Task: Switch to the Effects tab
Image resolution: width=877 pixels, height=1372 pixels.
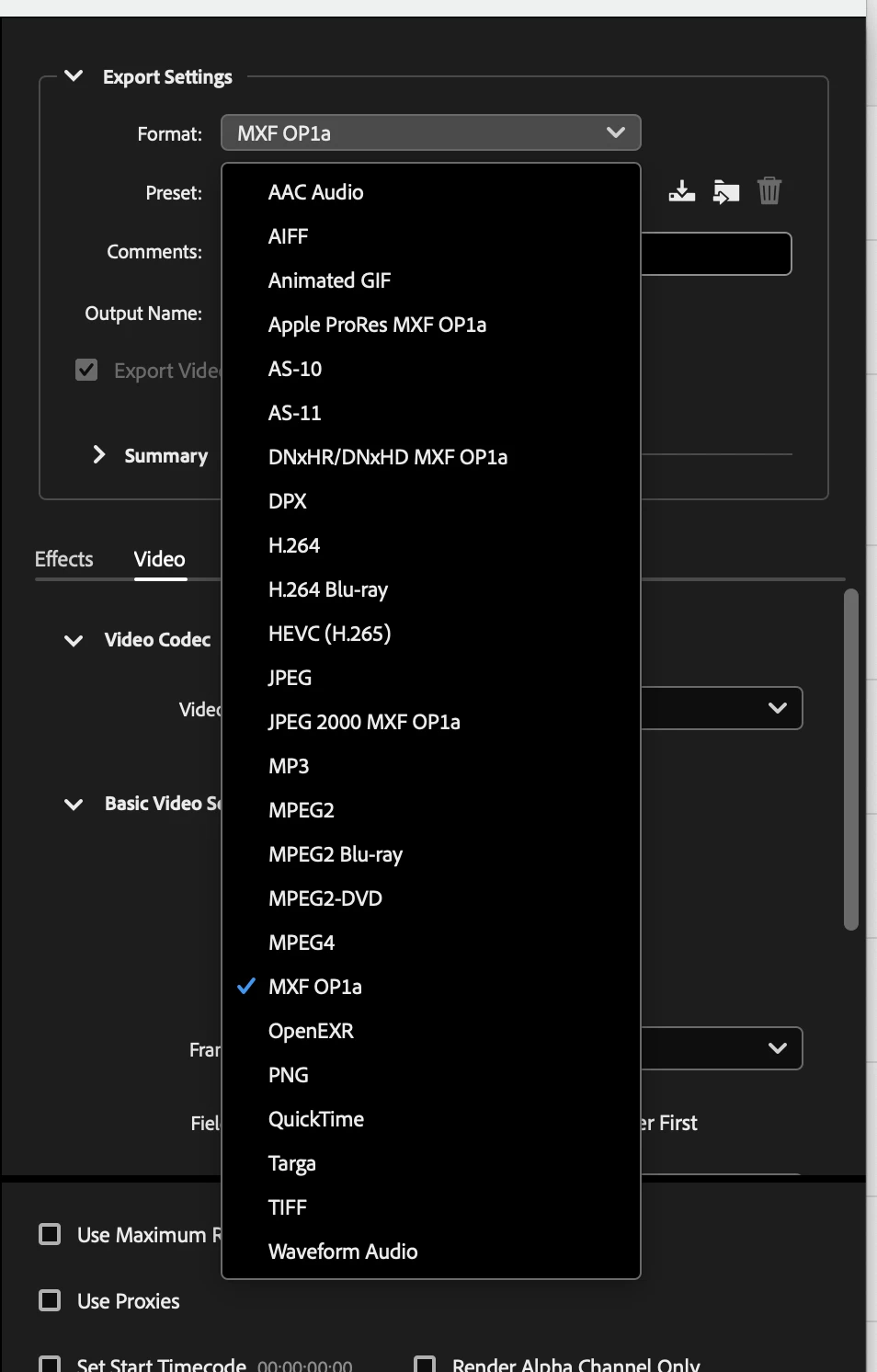Action: [x=64, y=559]
